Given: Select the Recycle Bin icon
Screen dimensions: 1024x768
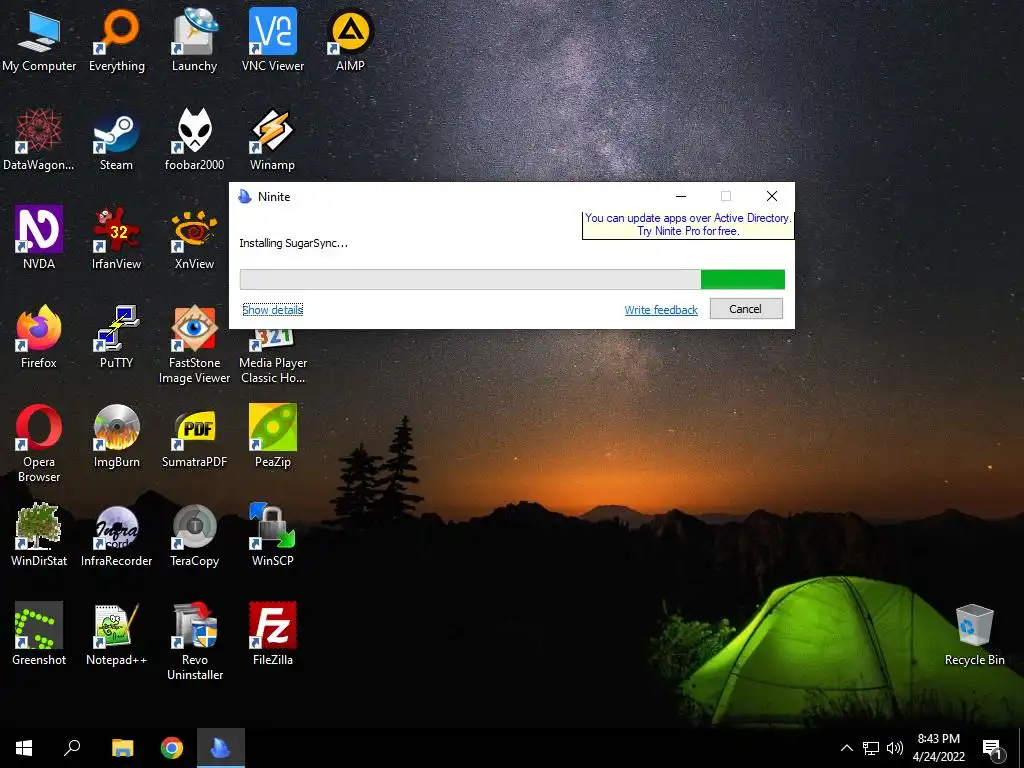Looking at the screenshot, I should coord(974,635).
